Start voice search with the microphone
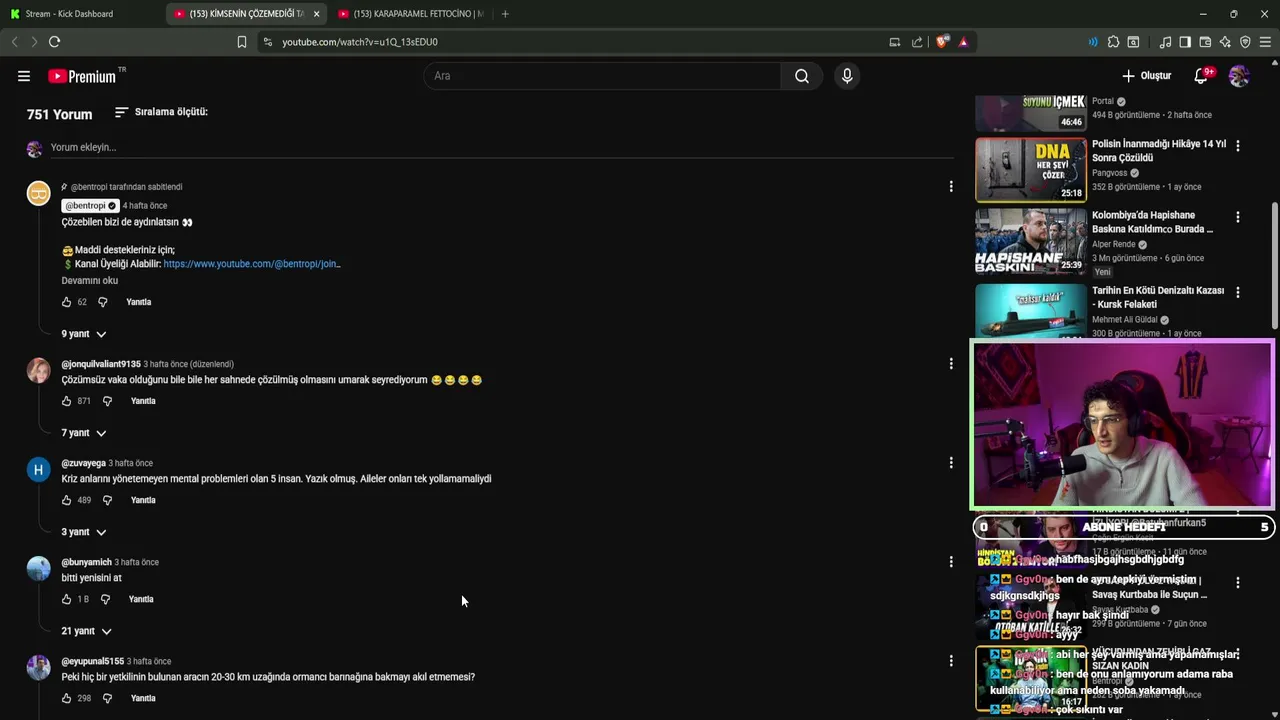 click(x=847, y=76)
